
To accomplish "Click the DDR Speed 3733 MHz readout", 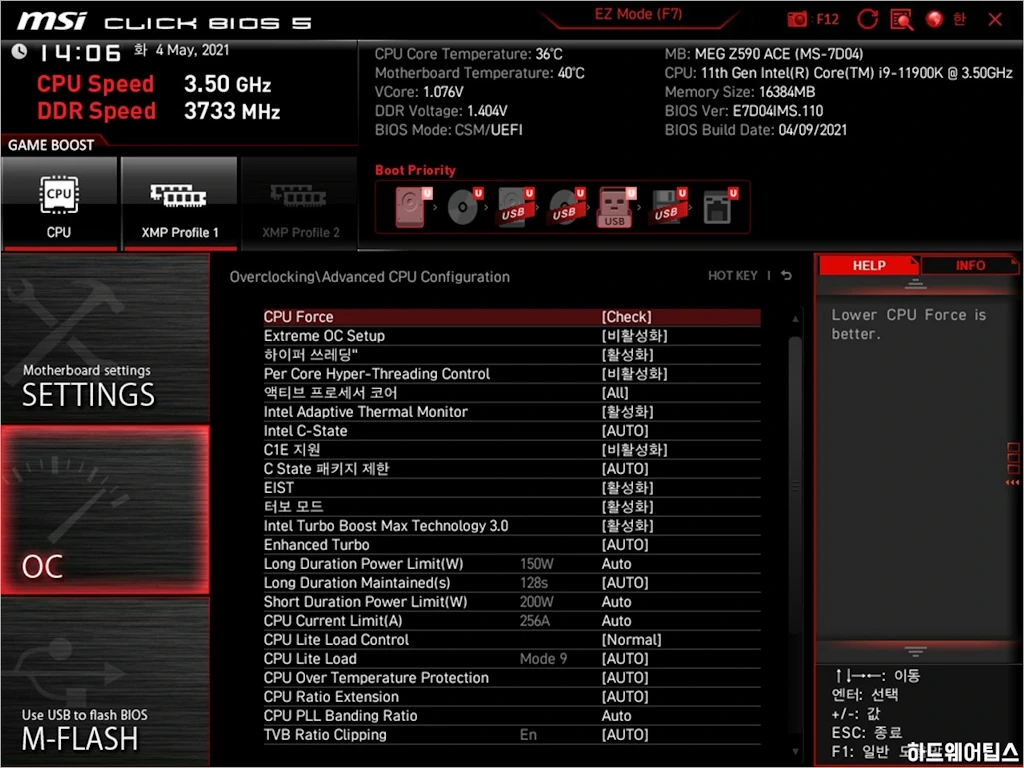I will (159, 111).
